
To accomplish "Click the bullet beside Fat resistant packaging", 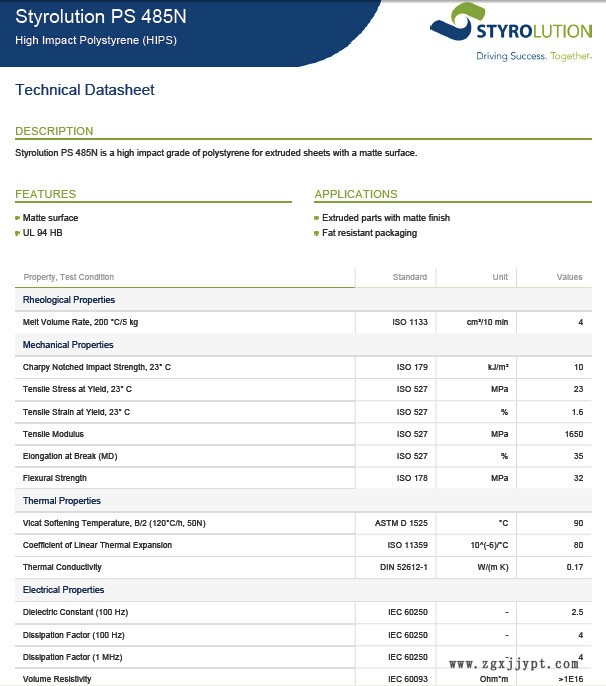I will pyautogui.click(x=317, y=233).
